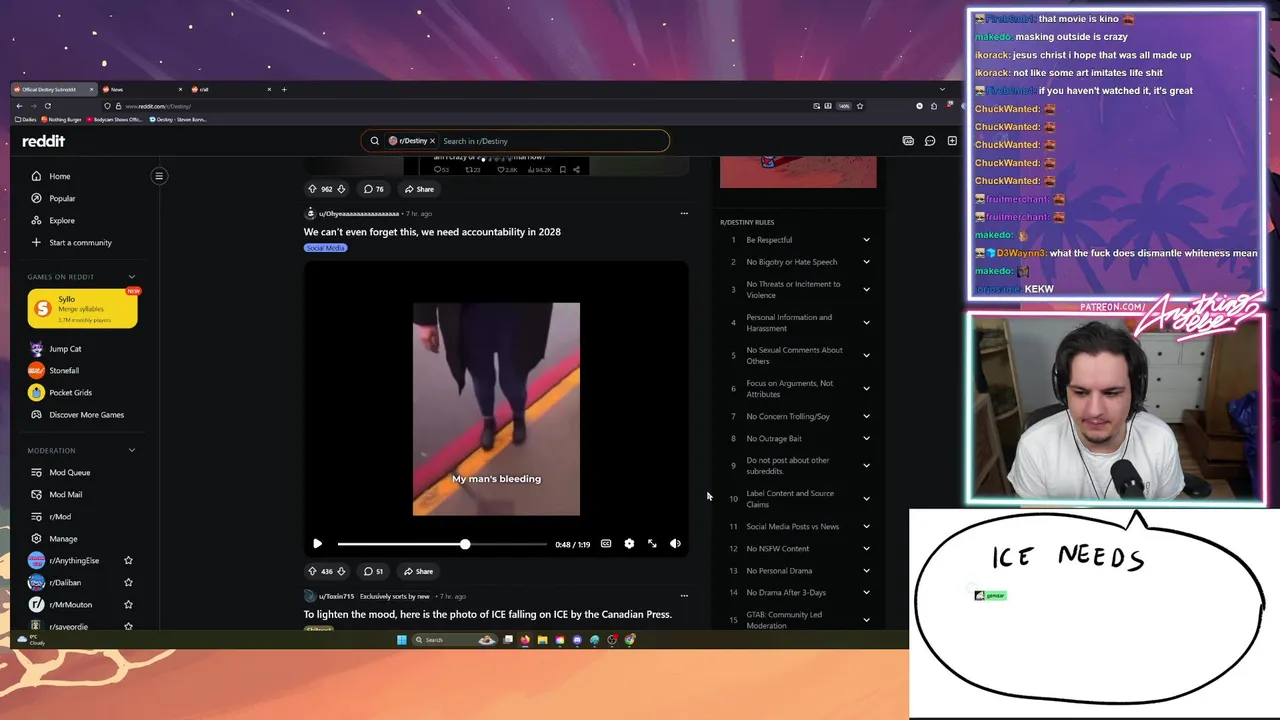Downvote the post with 962 votes
This screenshot has width=1280, height=720.
coord(341,189)
